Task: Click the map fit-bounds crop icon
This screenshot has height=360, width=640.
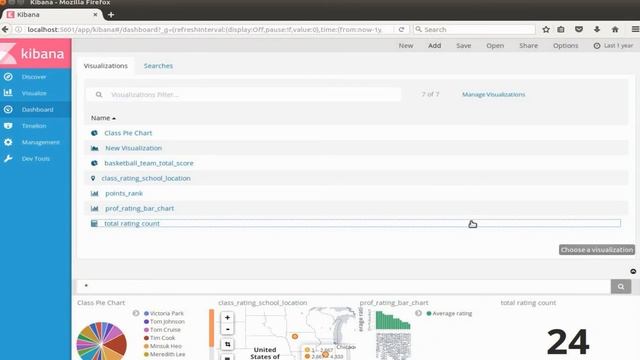Action: pyautogui.click(x=227, y=344)
